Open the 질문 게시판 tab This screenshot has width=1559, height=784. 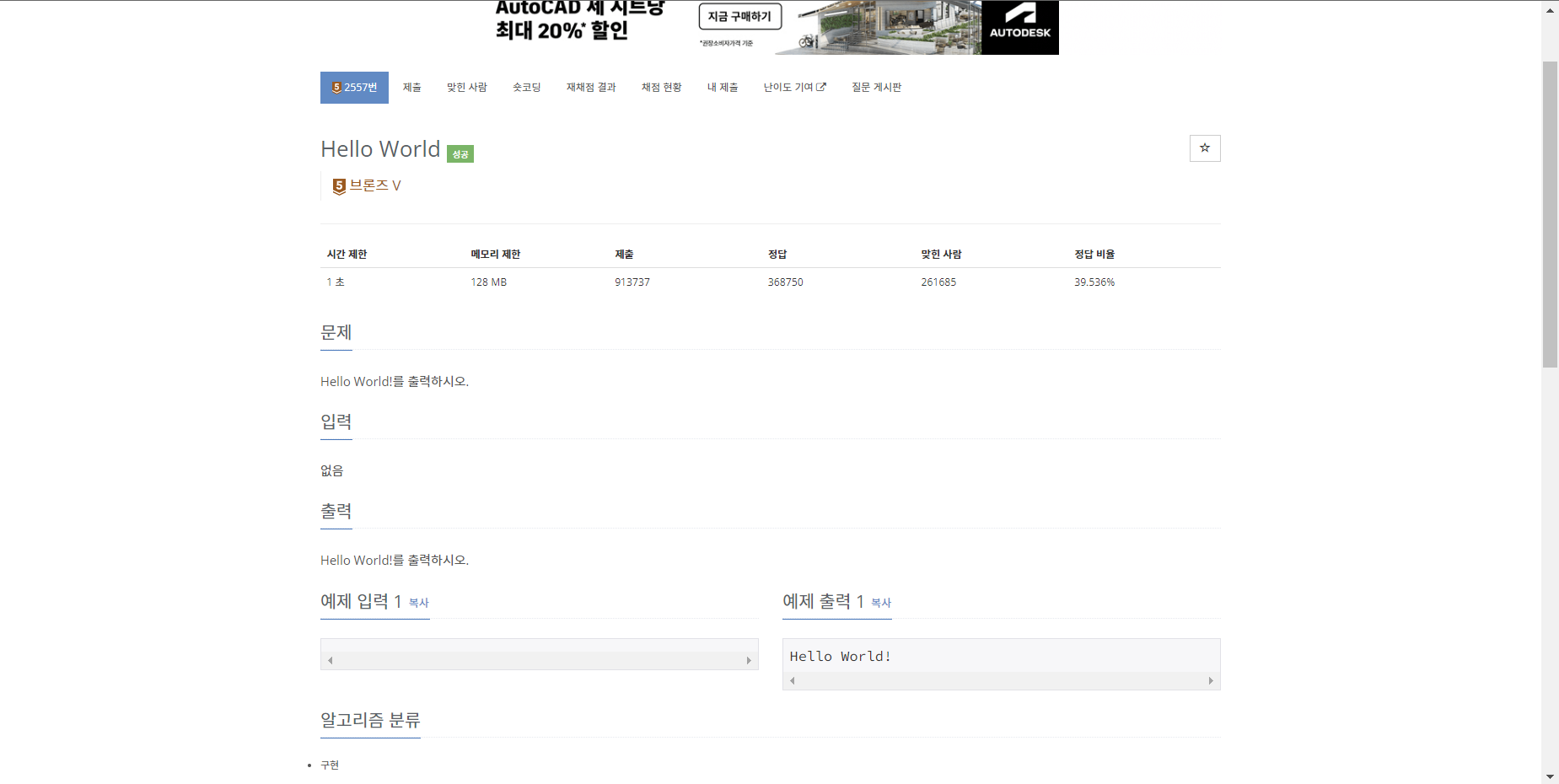pos(877,87)
